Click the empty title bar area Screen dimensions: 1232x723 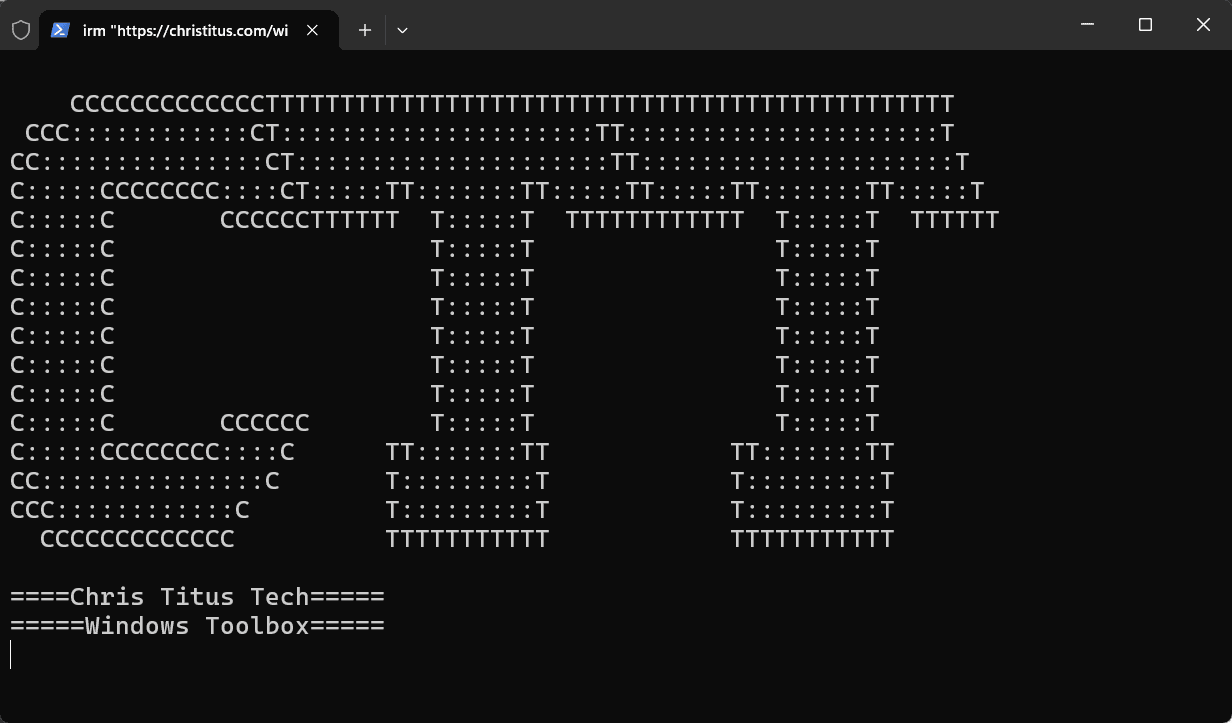[740, 25]
